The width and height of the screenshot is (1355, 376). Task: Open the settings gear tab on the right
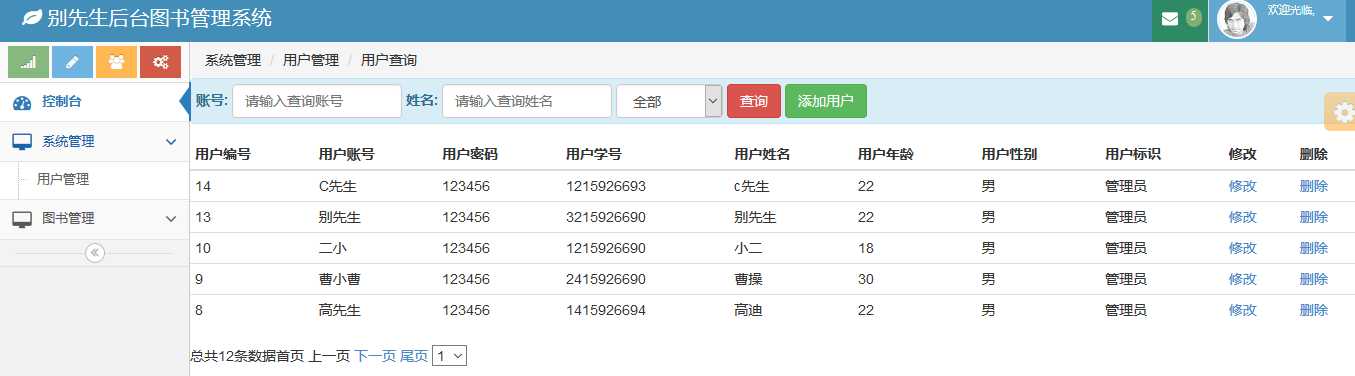click(x=1341, y=111)
